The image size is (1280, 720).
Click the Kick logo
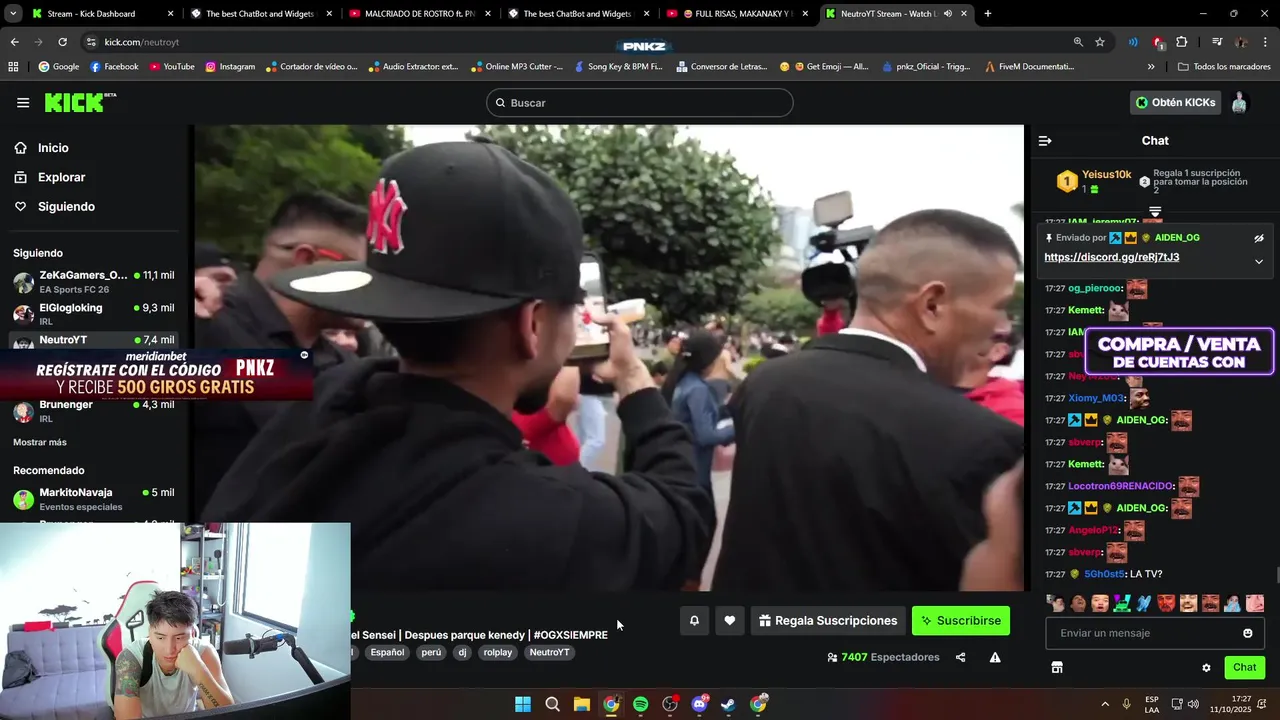coord(80,103)
